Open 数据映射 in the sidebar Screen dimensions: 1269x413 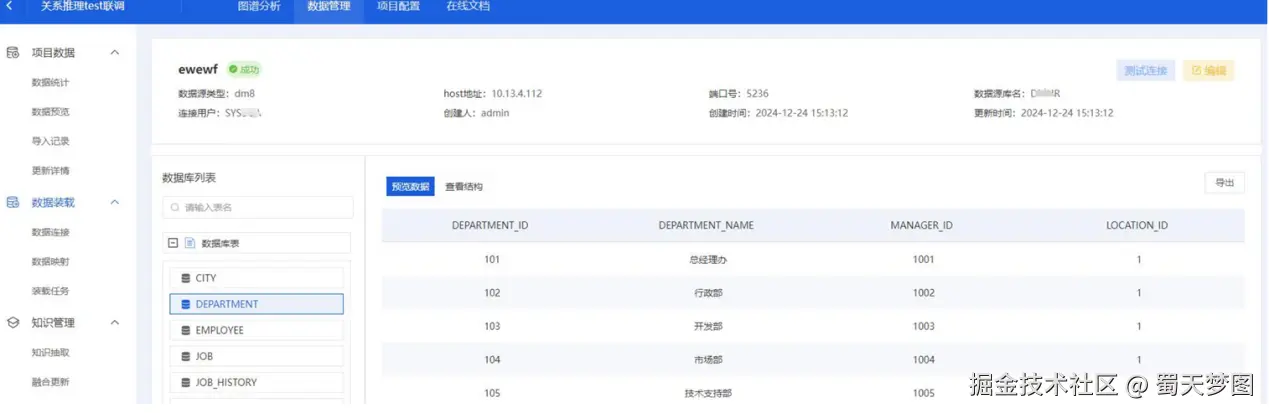pos(51,261)
